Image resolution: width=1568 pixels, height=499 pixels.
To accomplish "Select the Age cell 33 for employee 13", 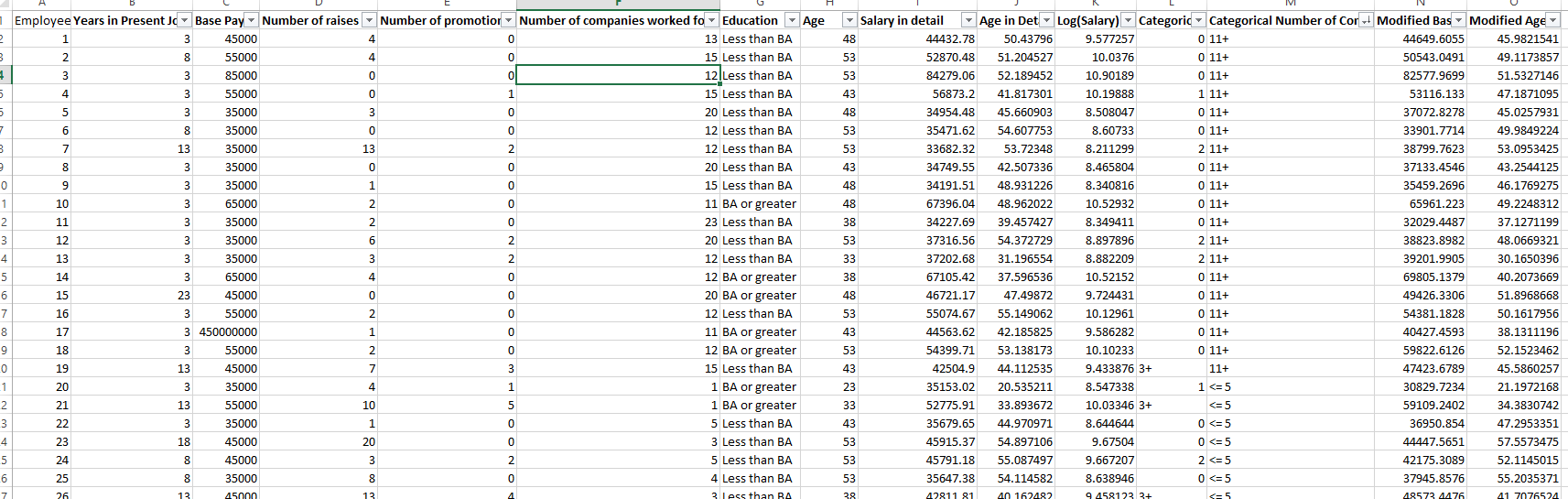I will (829, 258).
